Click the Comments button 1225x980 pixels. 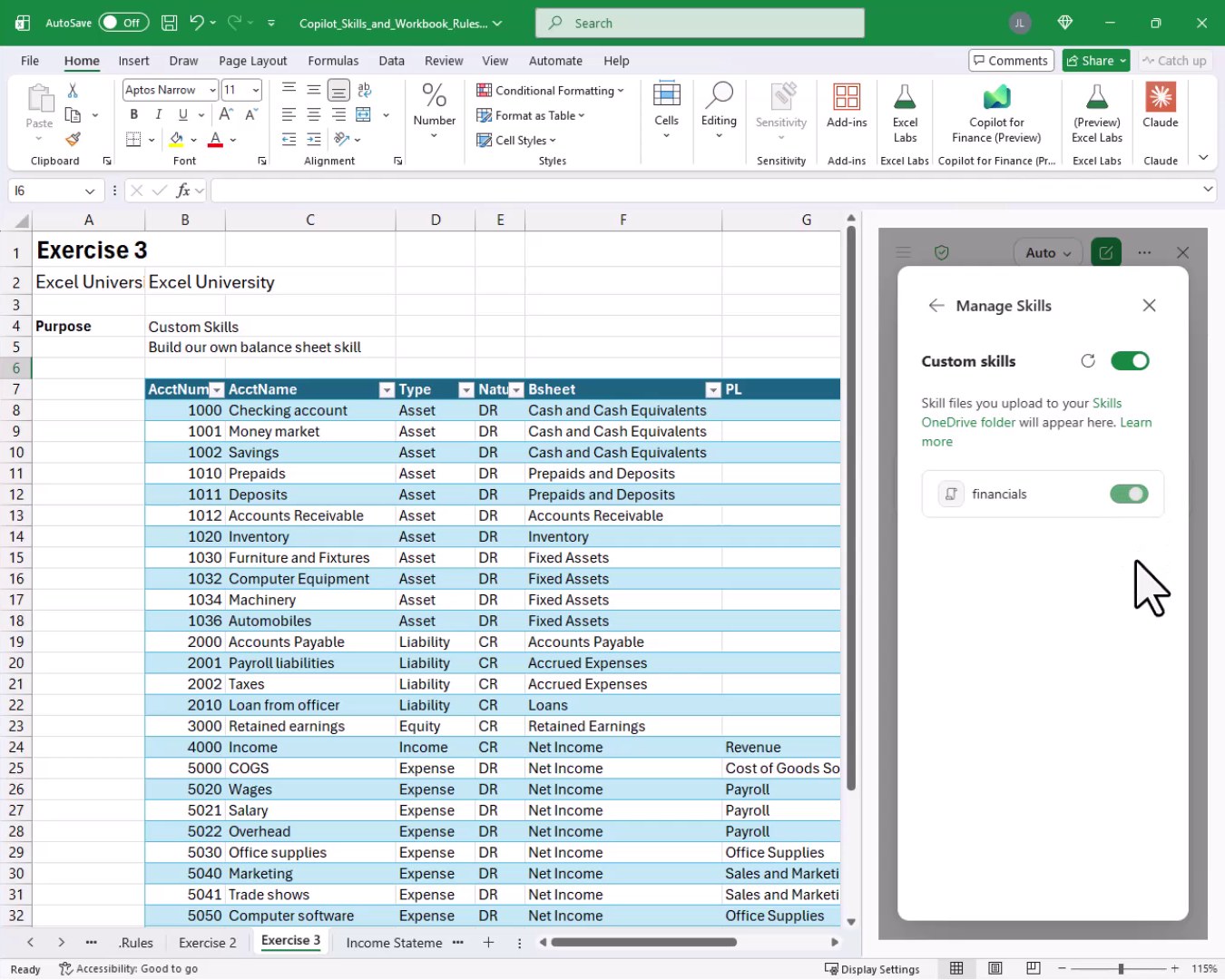[1011, 61]
